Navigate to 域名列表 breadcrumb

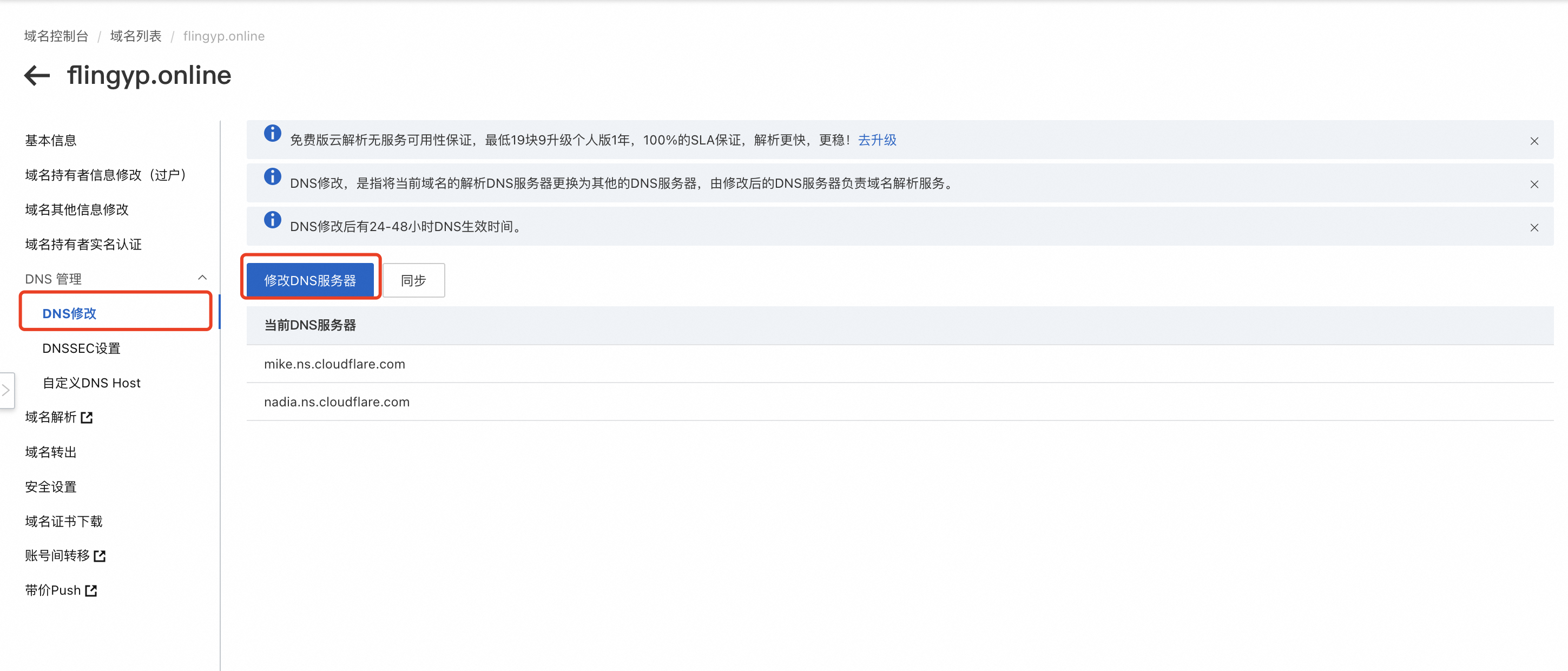pyautogui.click(x=136, y=36)
